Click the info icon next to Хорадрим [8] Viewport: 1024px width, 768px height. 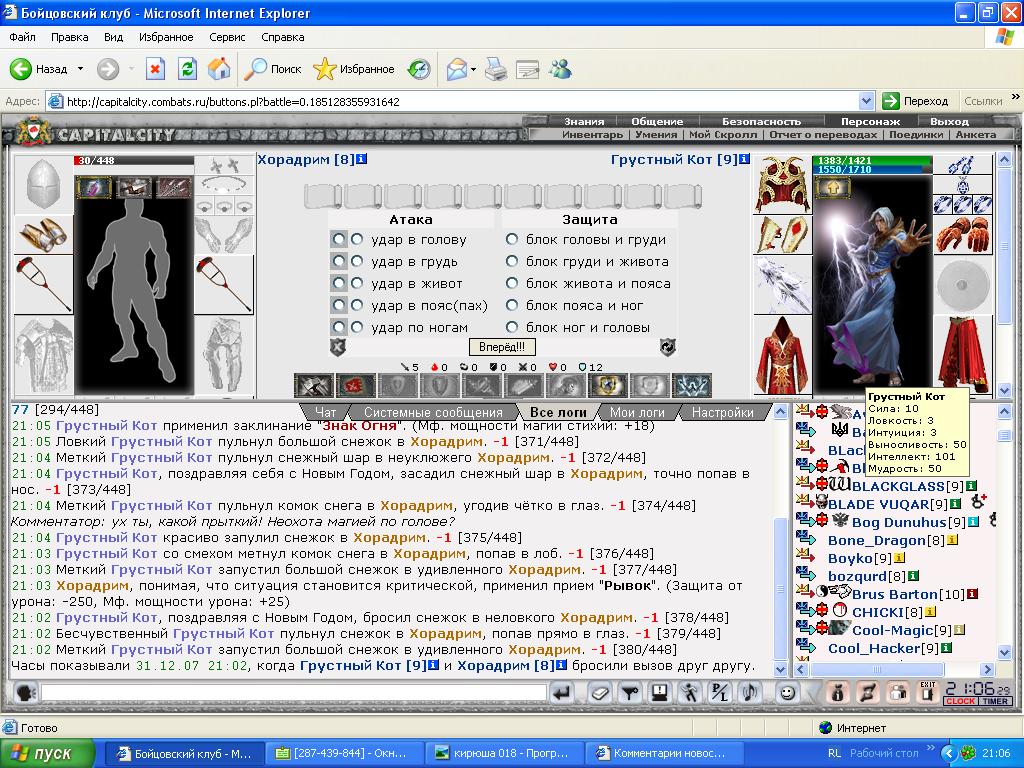point(362,159)
